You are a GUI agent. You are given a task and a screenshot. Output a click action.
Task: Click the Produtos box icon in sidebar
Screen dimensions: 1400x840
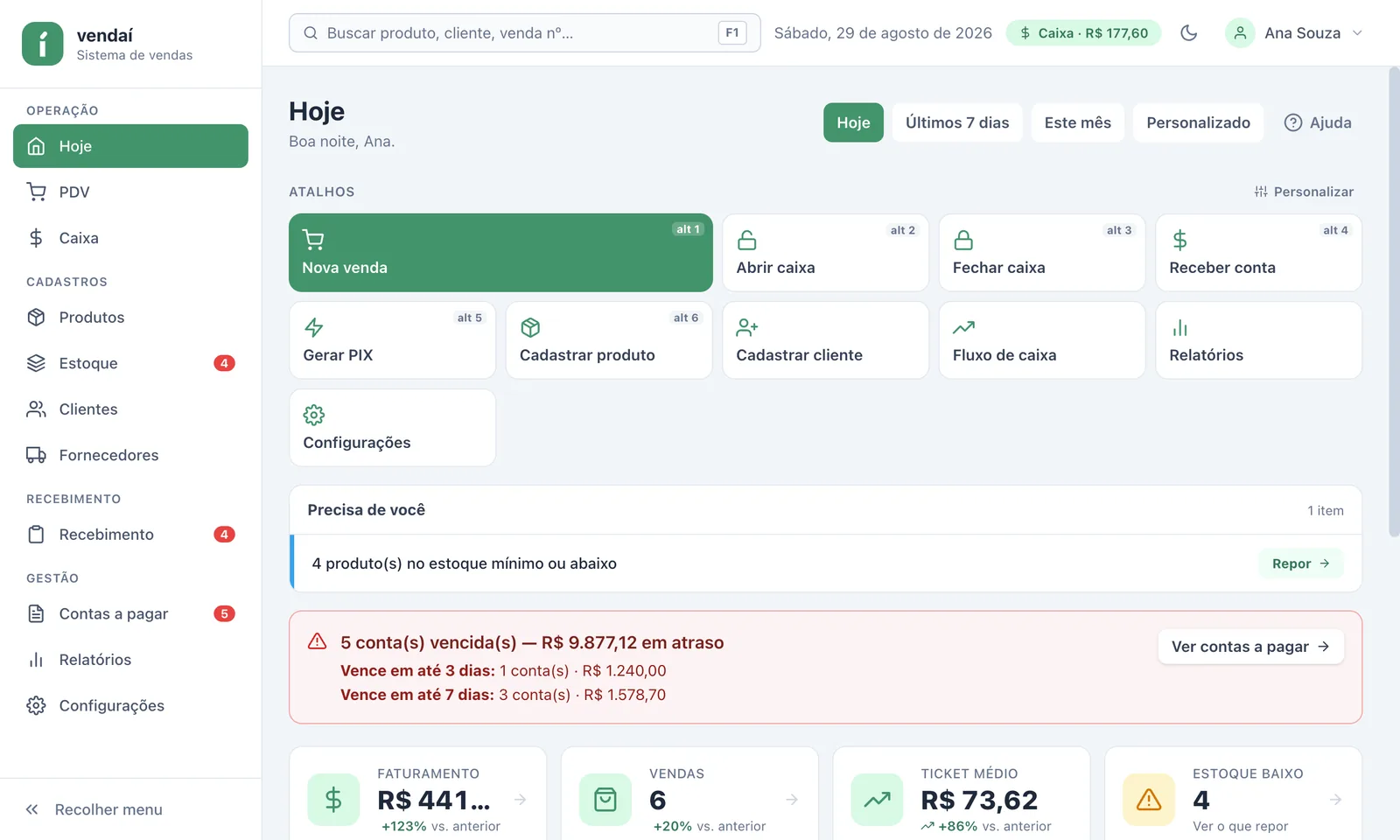(36, 317)
